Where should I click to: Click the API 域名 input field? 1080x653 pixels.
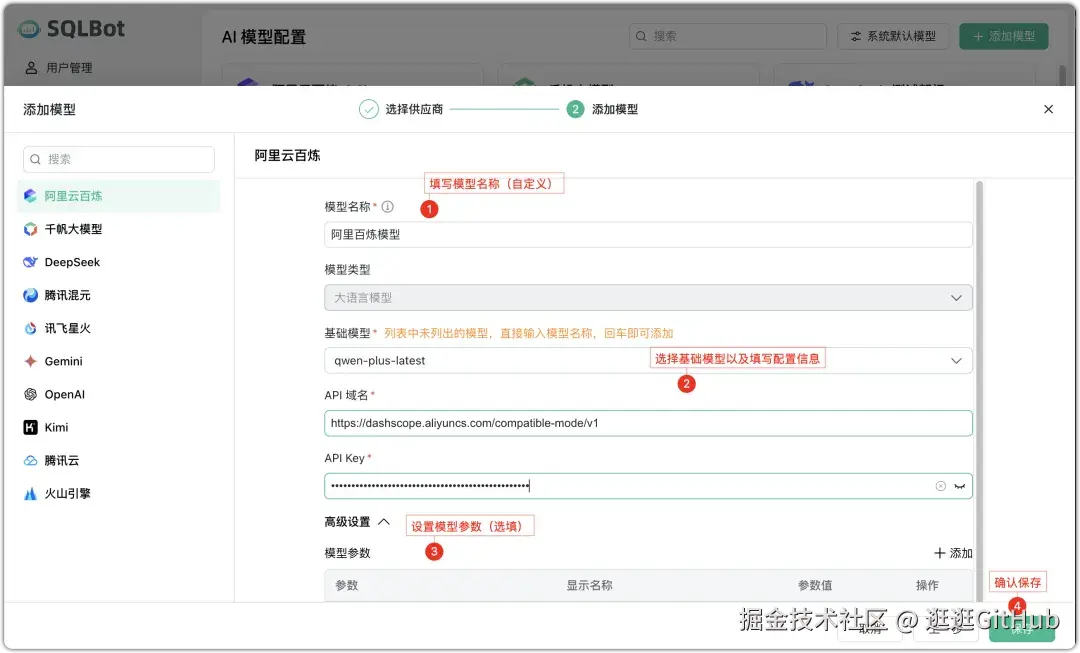pos(648,423)
